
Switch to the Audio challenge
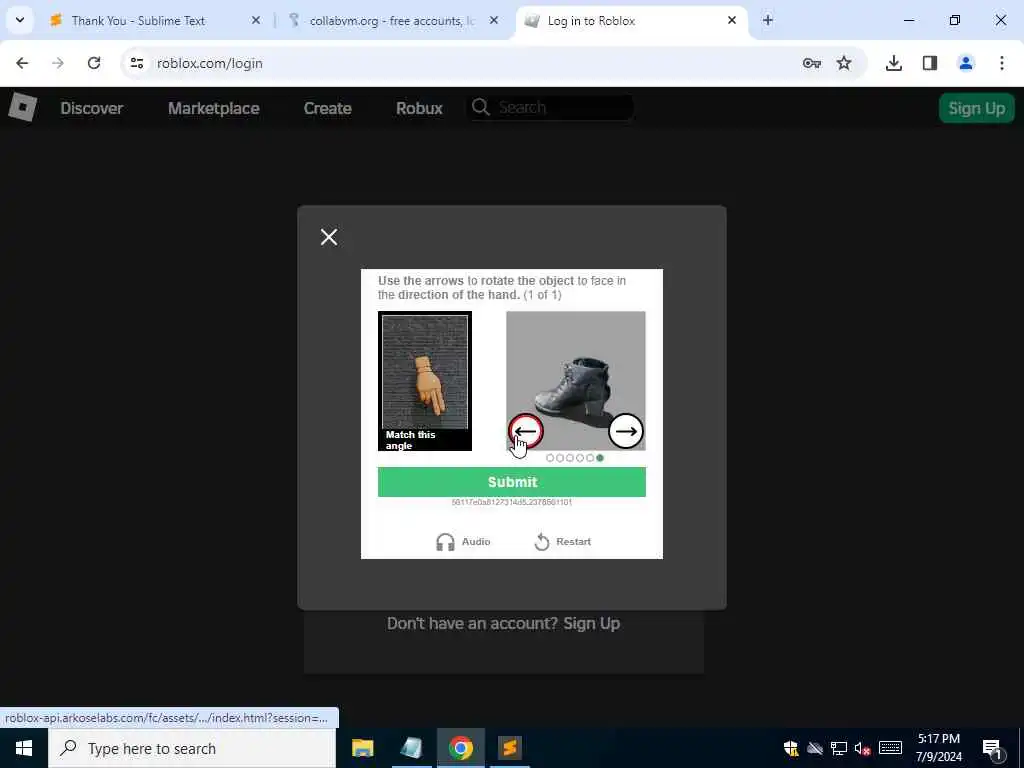(x=463, y=542)
